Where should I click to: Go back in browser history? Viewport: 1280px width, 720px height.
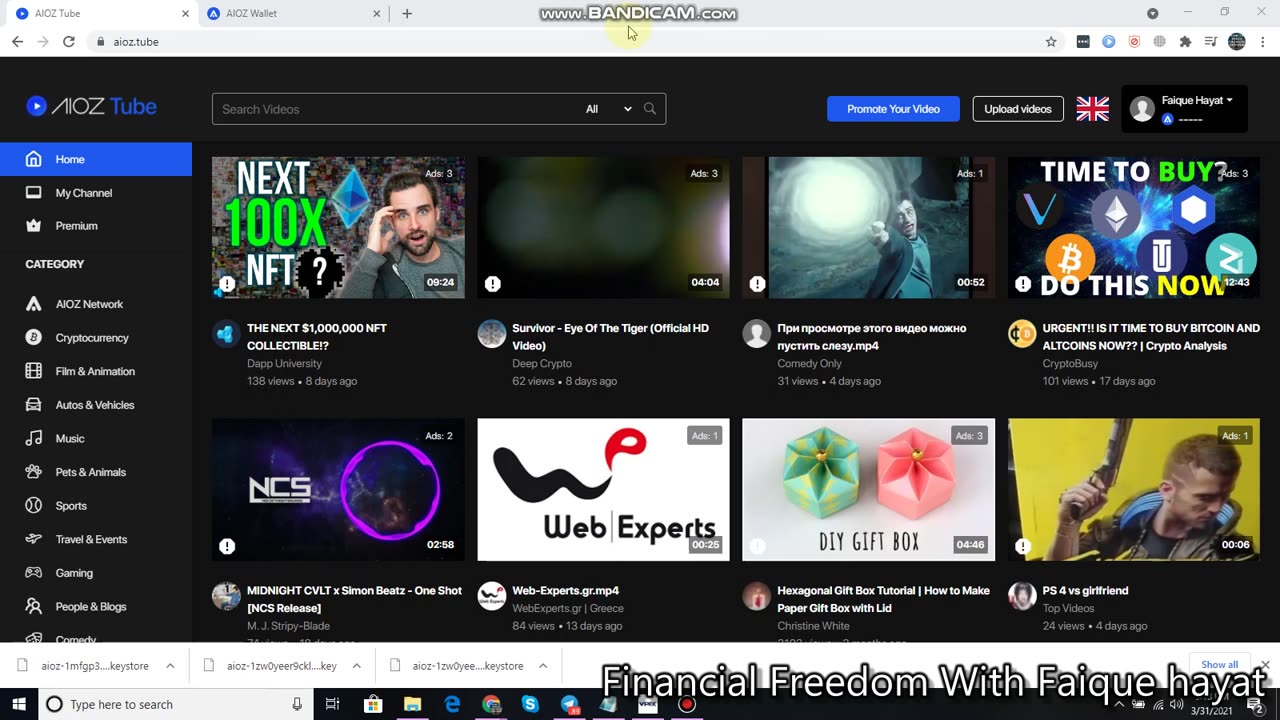[x=17, y=42]
